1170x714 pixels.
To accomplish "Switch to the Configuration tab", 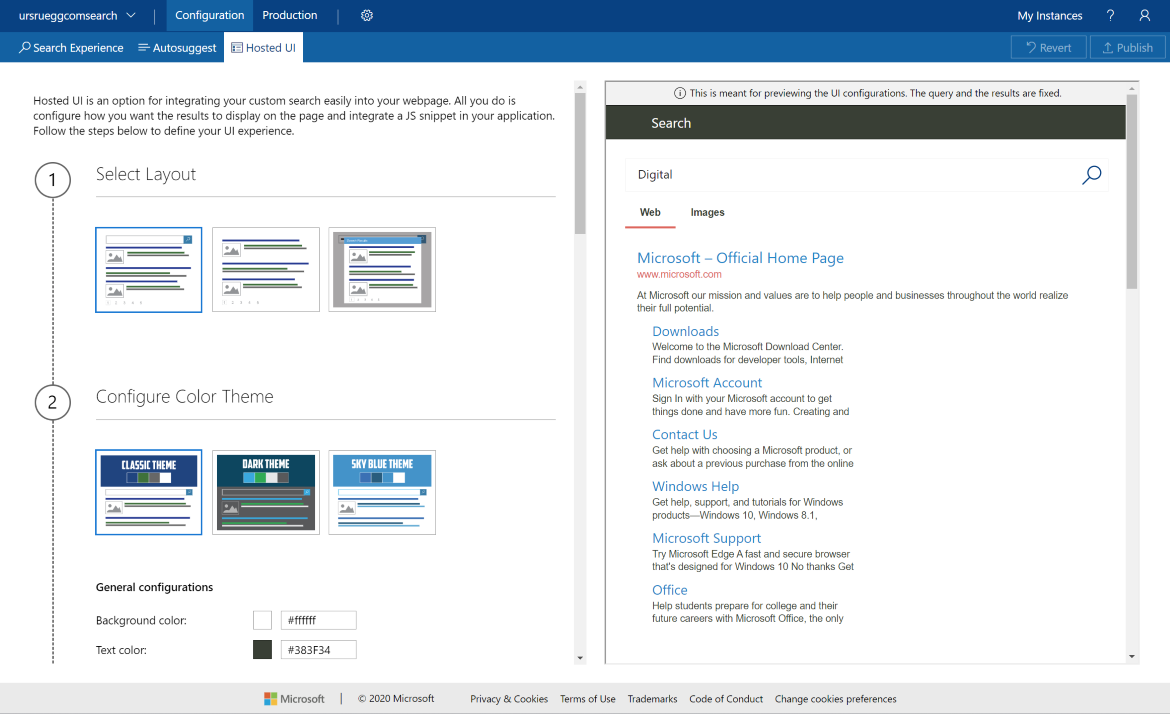I will pos(210,15).
